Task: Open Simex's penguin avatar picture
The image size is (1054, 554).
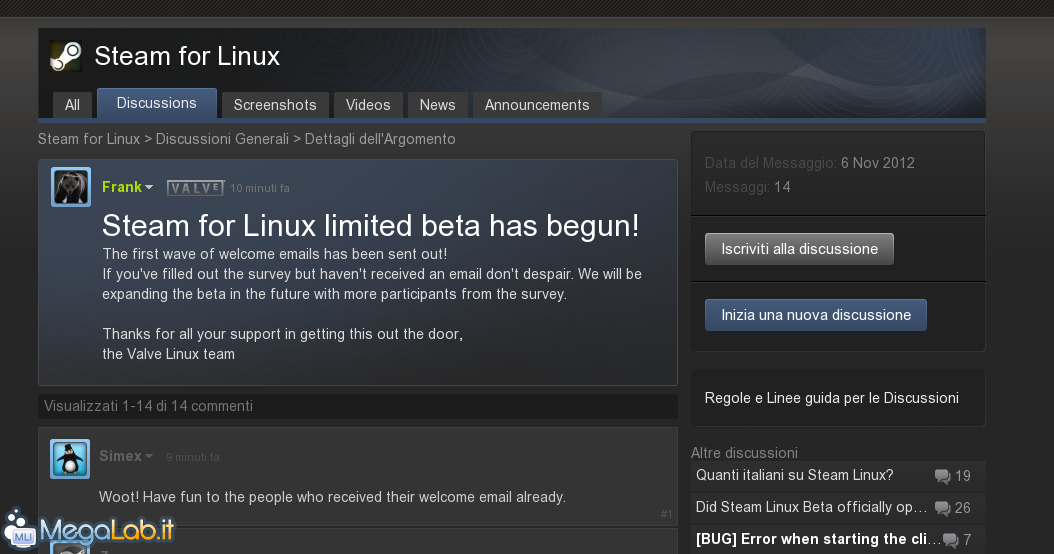Action: click(x=70, y=459)
